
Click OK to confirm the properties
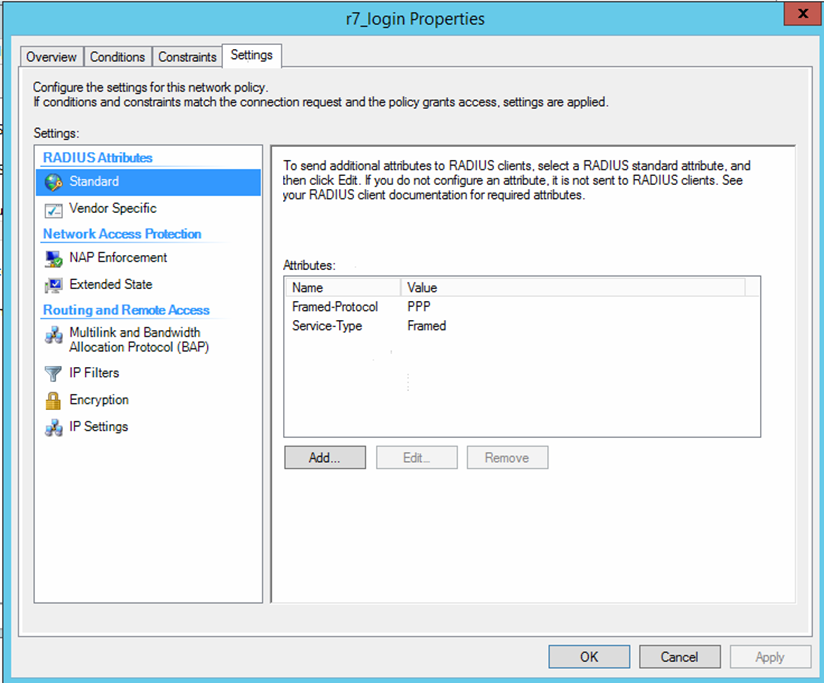point(590,657)
